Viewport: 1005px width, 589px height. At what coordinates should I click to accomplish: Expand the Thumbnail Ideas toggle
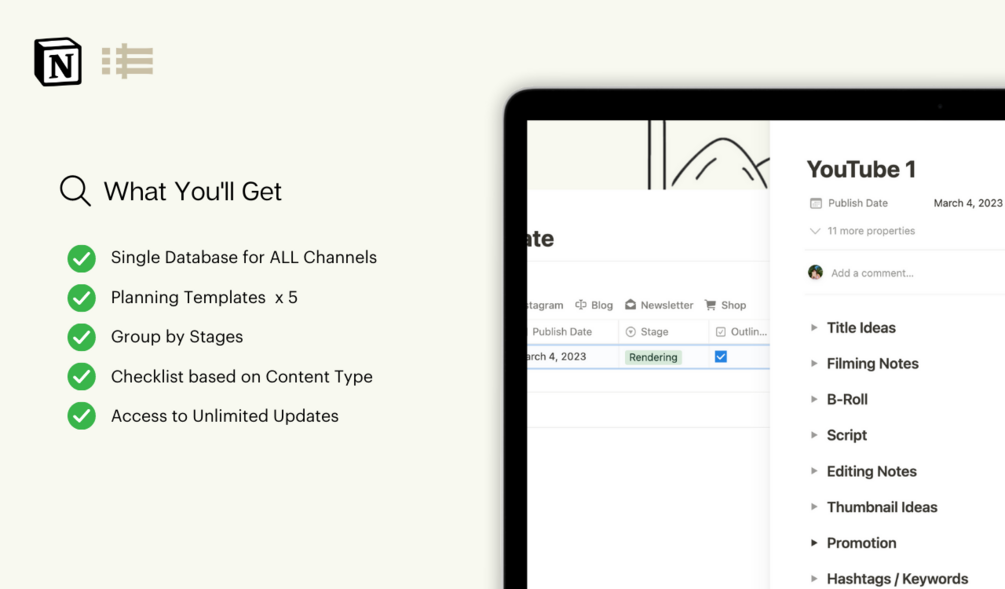click(814, 507)
